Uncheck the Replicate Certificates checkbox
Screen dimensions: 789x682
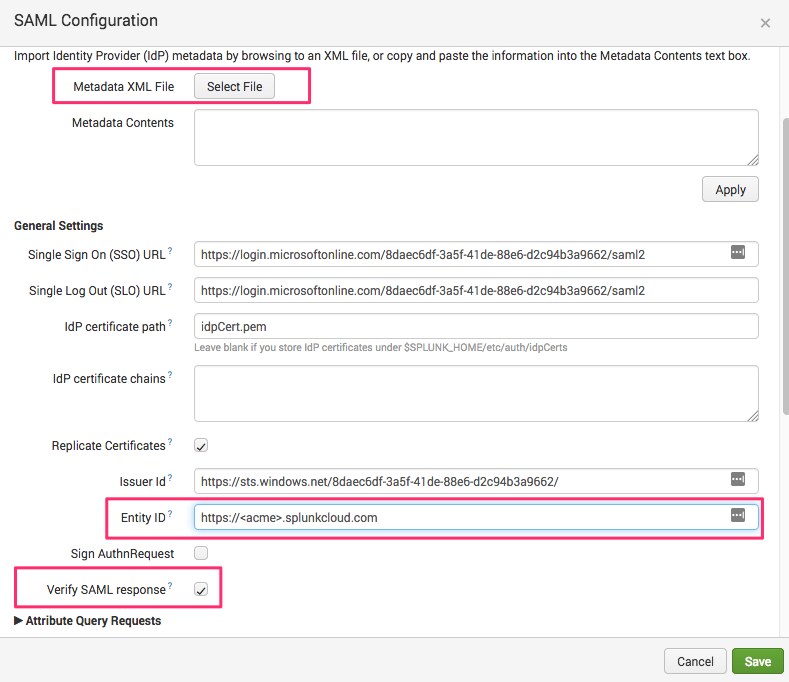click(201, 445)
